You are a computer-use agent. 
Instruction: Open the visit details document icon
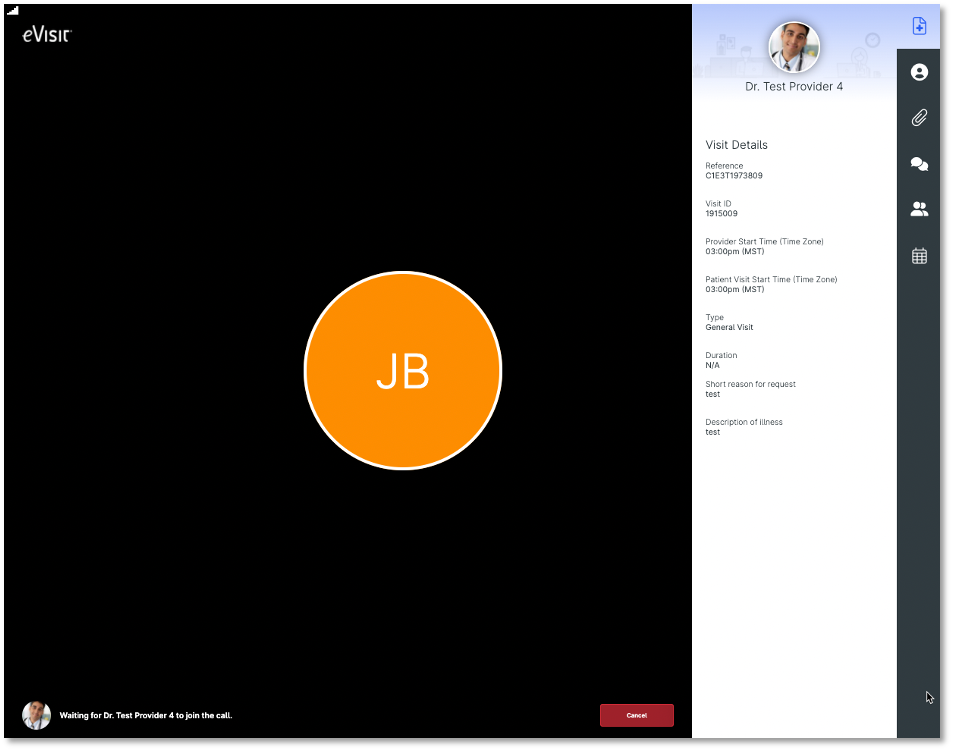tap(919, 26)
